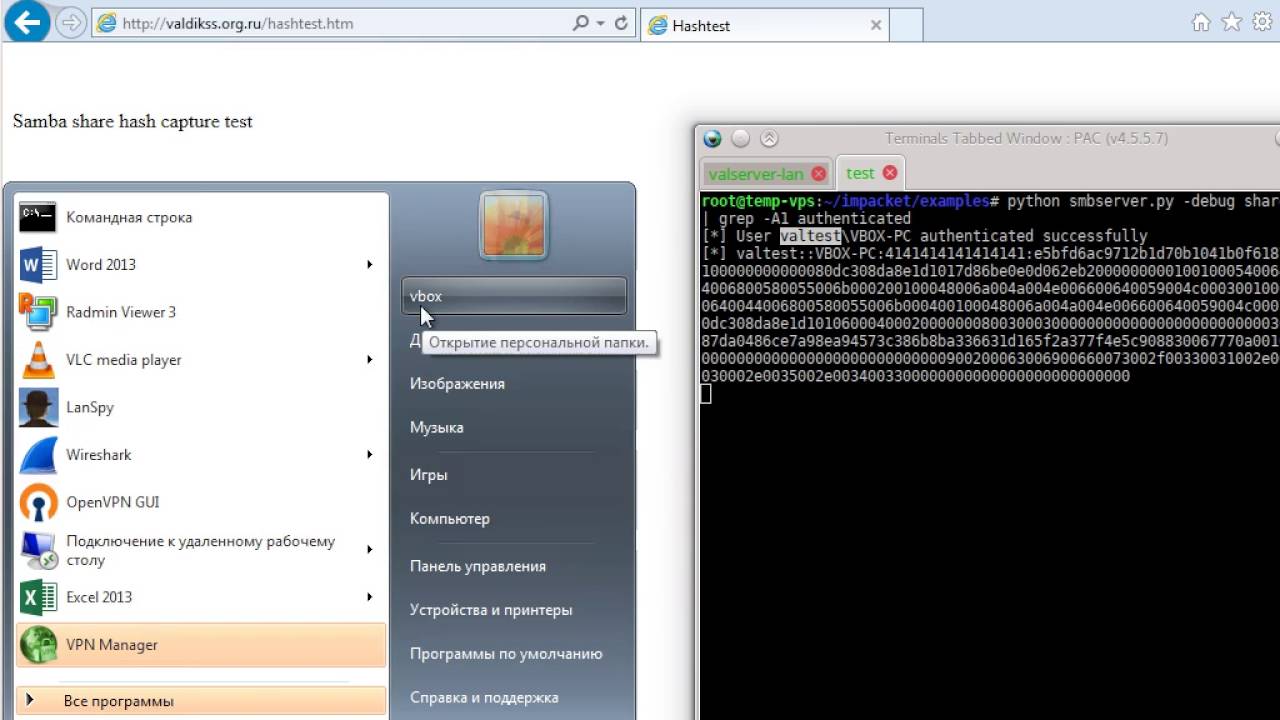
Task: Open Favorites star icon
Action: tap(1231, 23)
